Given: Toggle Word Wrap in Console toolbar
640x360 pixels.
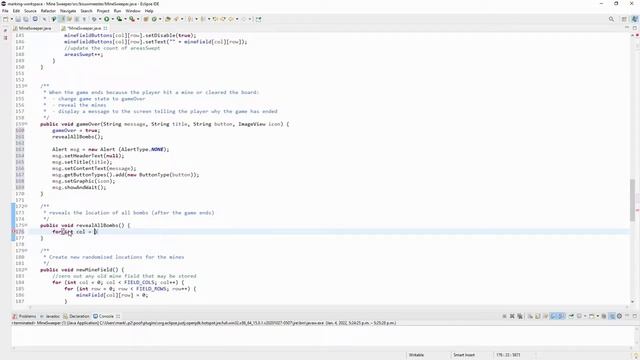Looking at the screenshot, I should pos(546,316).
